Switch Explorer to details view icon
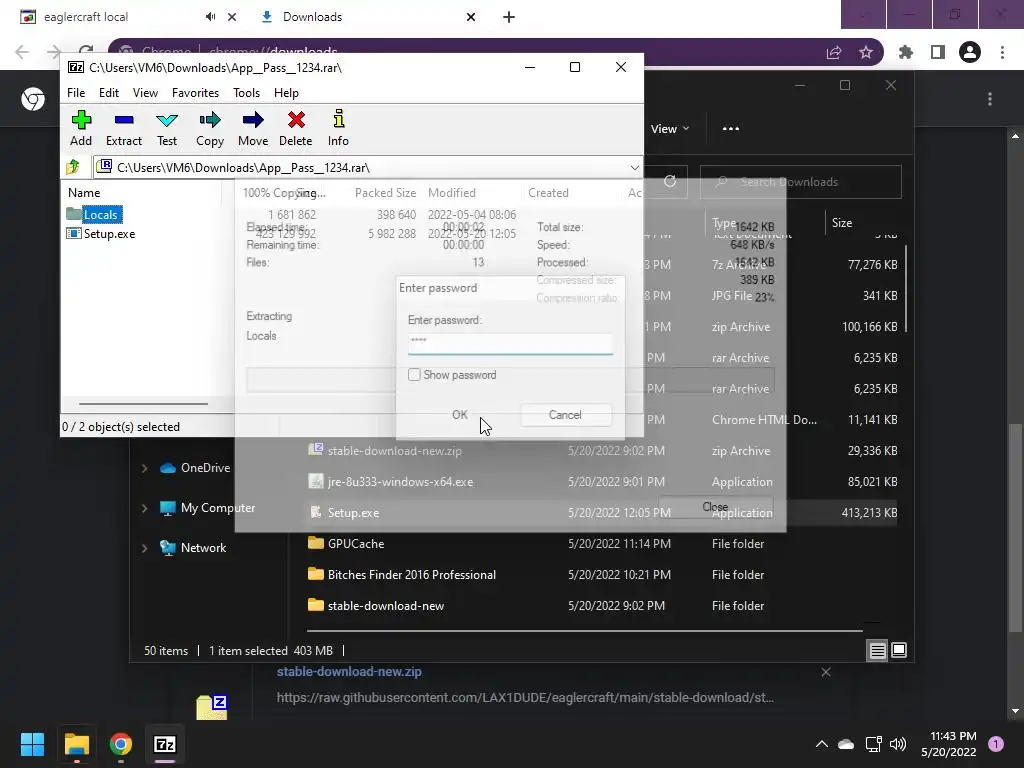This screenshot has height=768, width=1024. pos(878,650)
